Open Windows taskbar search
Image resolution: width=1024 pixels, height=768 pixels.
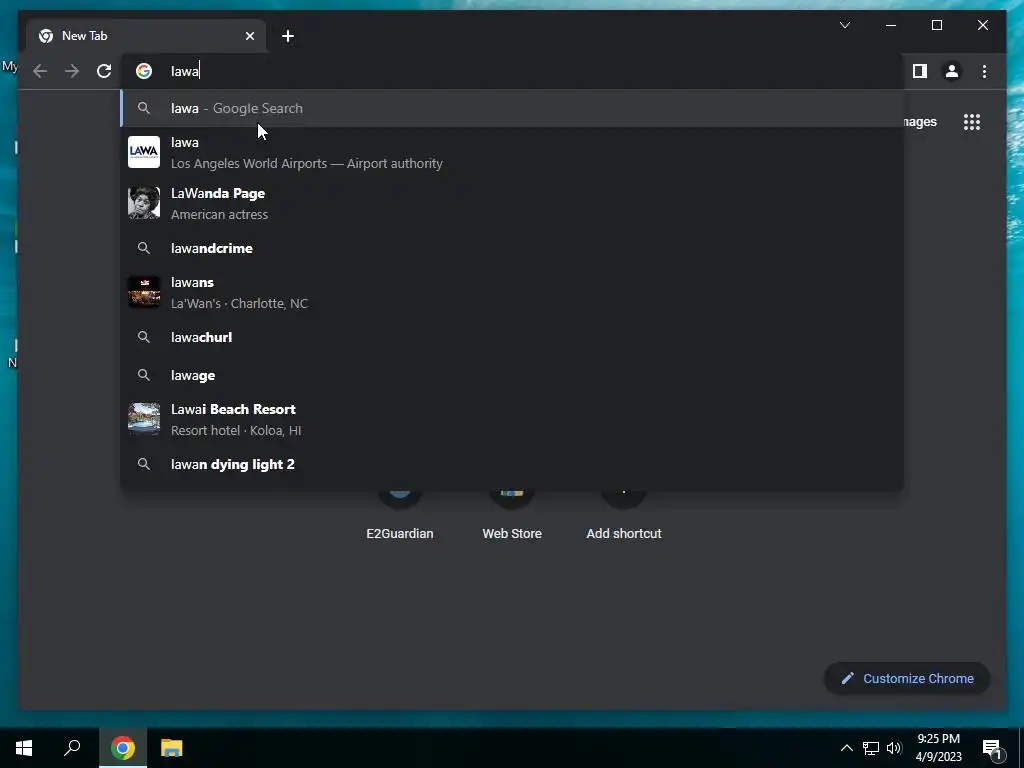click(x=72, y=748)
